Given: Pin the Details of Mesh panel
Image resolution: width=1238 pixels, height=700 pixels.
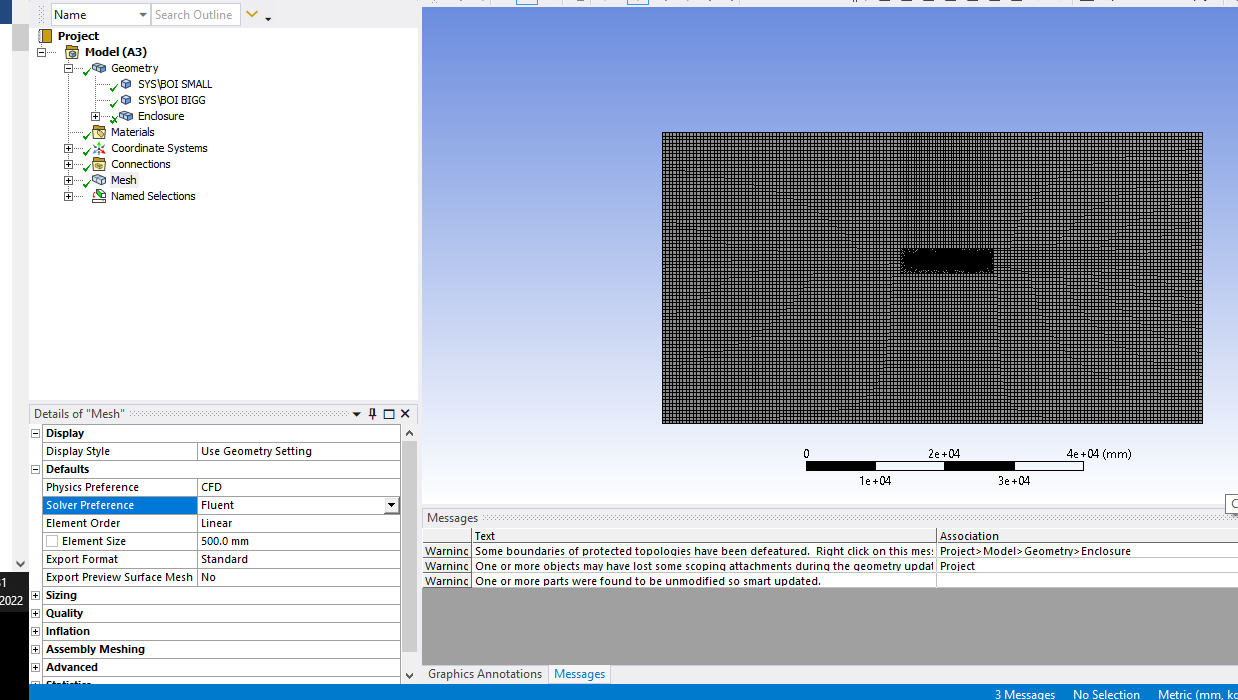Looking at the screenshot, I should coord(373,414).
